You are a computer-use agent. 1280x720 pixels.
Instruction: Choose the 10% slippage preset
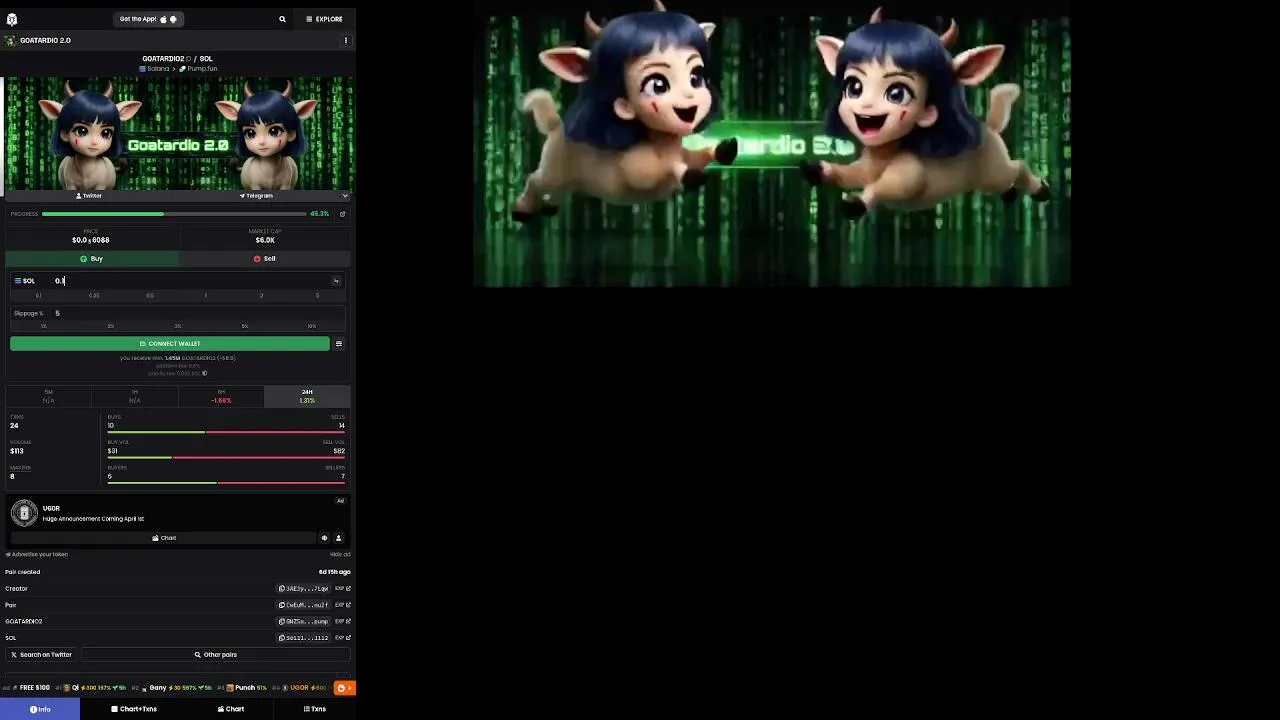click(x=312, y=326)
